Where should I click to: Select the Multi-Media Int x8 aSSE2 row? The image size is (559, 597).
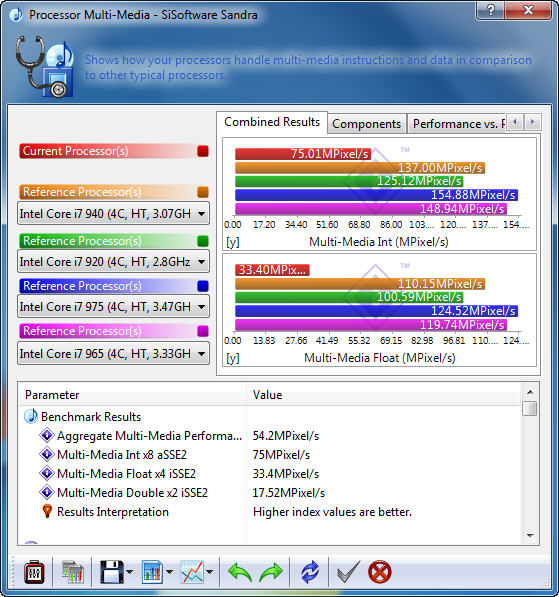coord(269,455)
